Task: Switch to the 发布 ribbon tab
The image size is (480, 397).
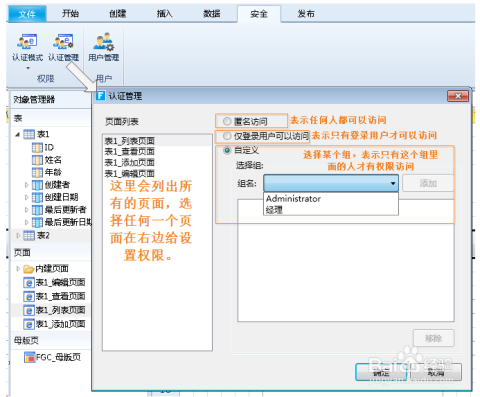Action: (306, 13)
